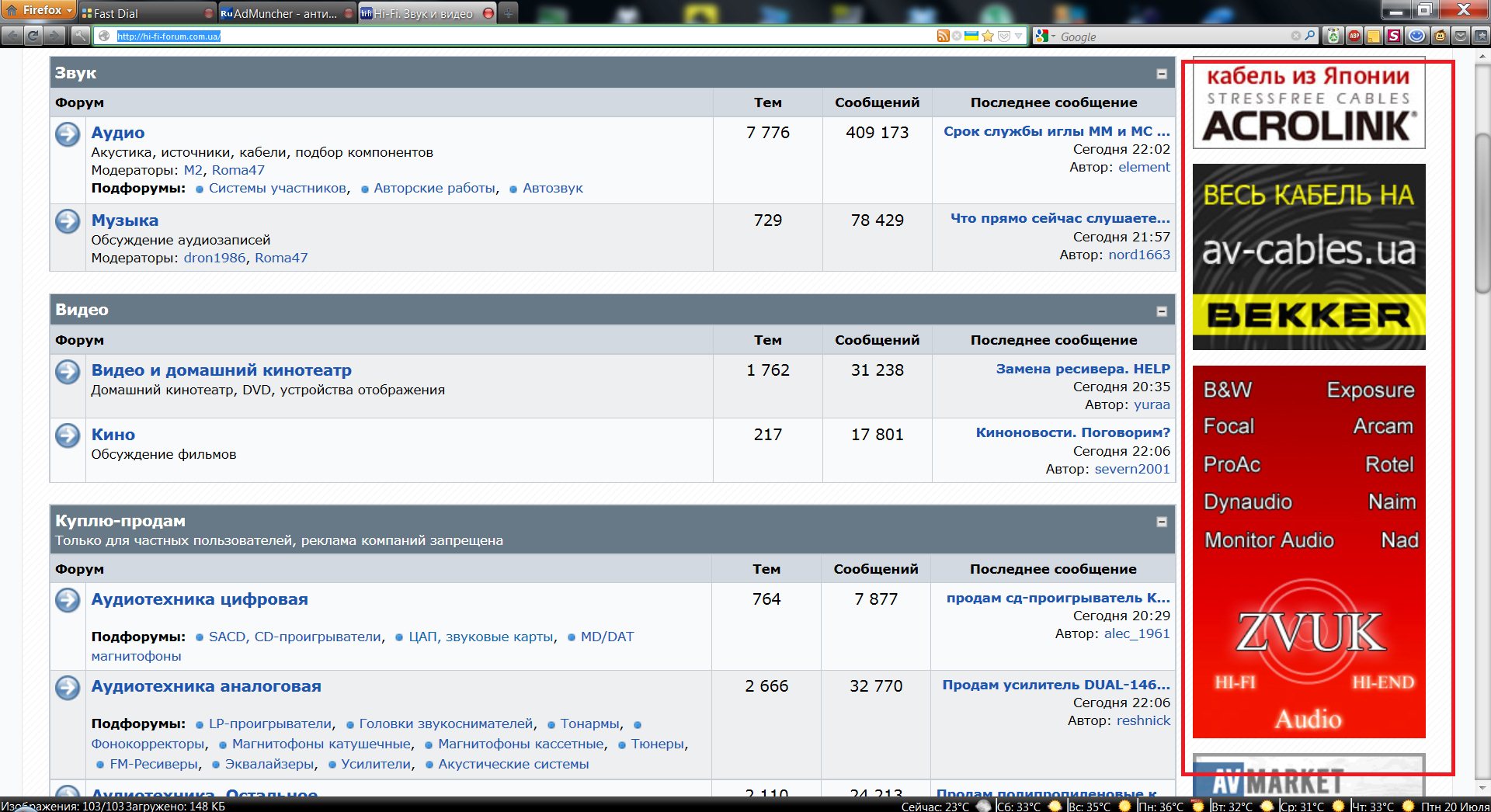This screenshot has height=812, width=1491.
Task: Click the forum status icon beside Аудио
Action: pyautogui.click(x=68, y=134)
